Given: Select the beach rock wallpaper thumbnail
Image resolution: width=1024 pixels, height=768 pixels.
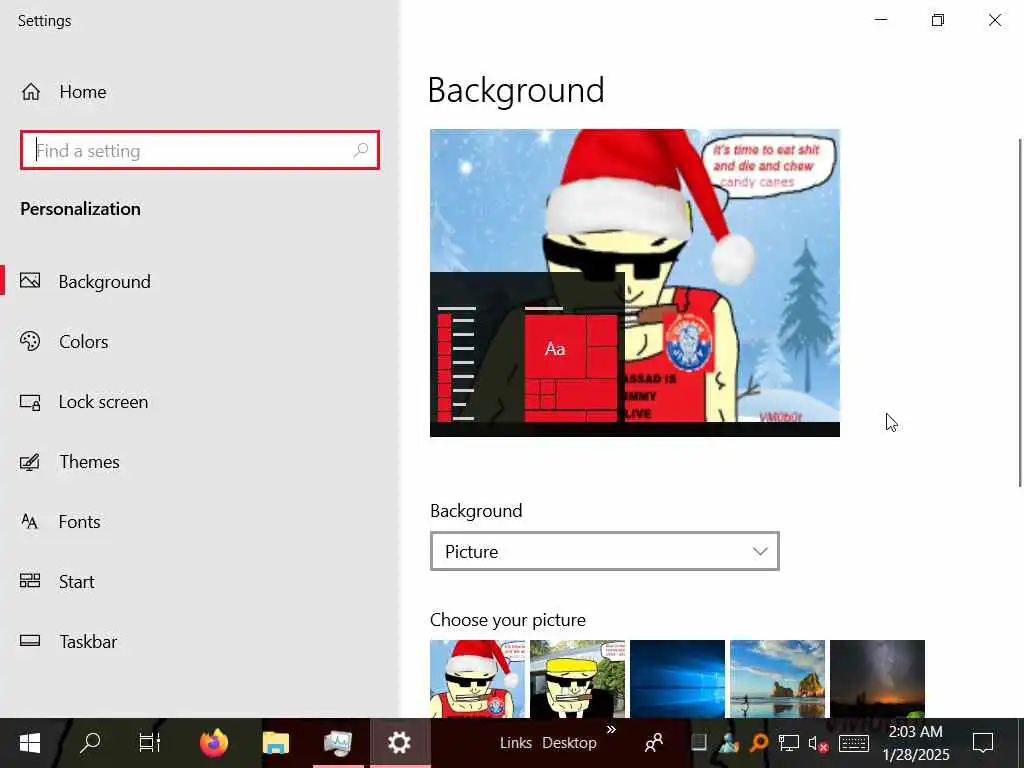Looking at the screenshot, I should (x=777, y=679).
